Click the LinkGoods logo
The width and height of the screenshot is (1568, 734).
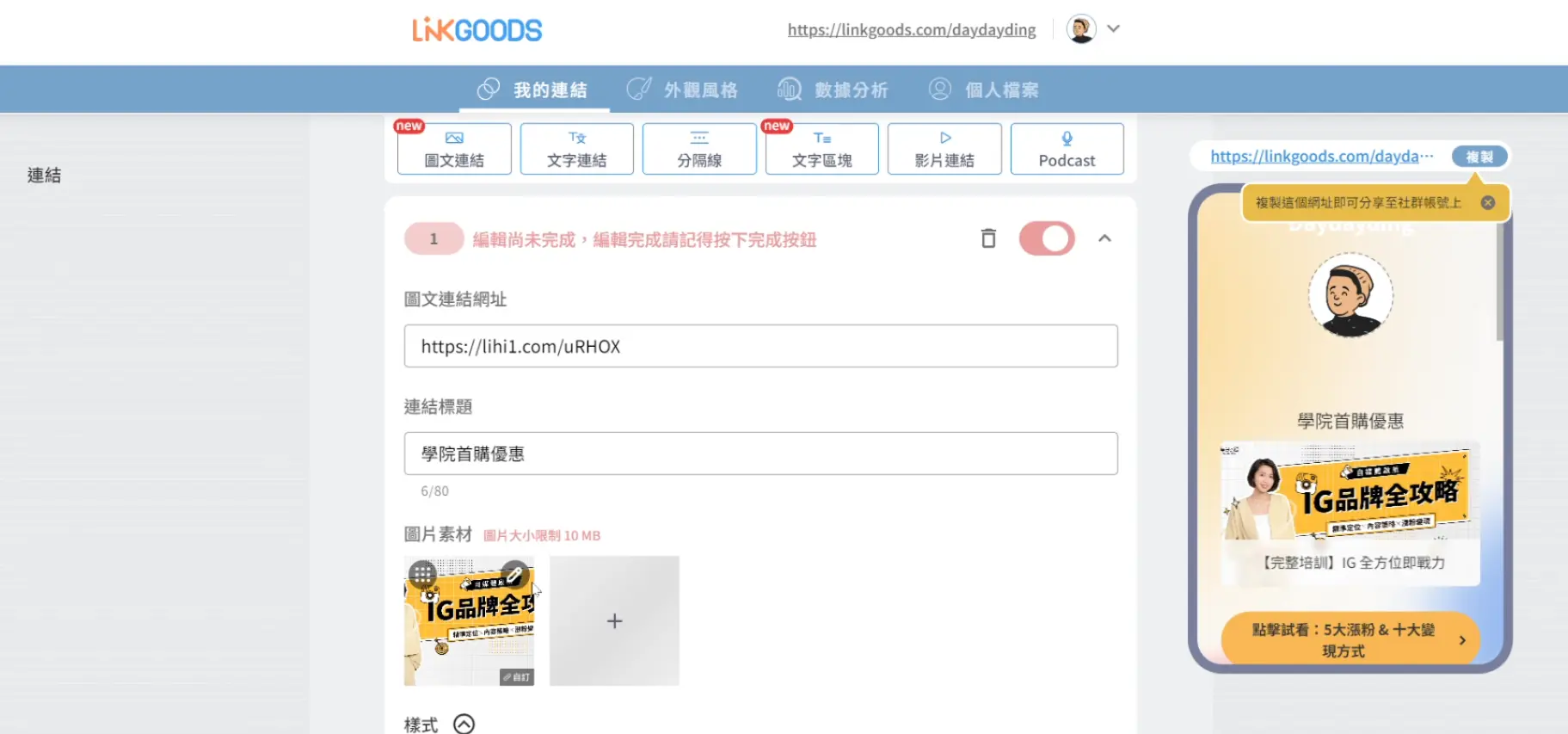pyautogui.click(x=477, y=30)
